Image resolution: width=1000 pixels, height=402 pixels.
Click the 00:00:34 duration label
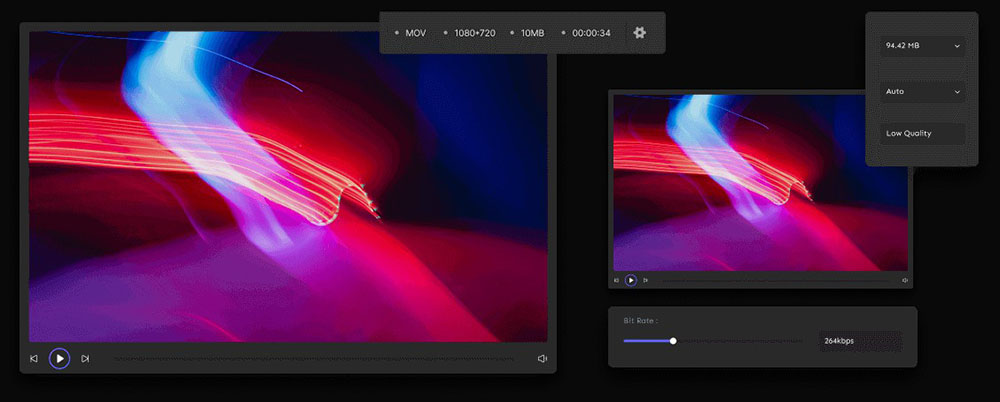tap(591, 33)
